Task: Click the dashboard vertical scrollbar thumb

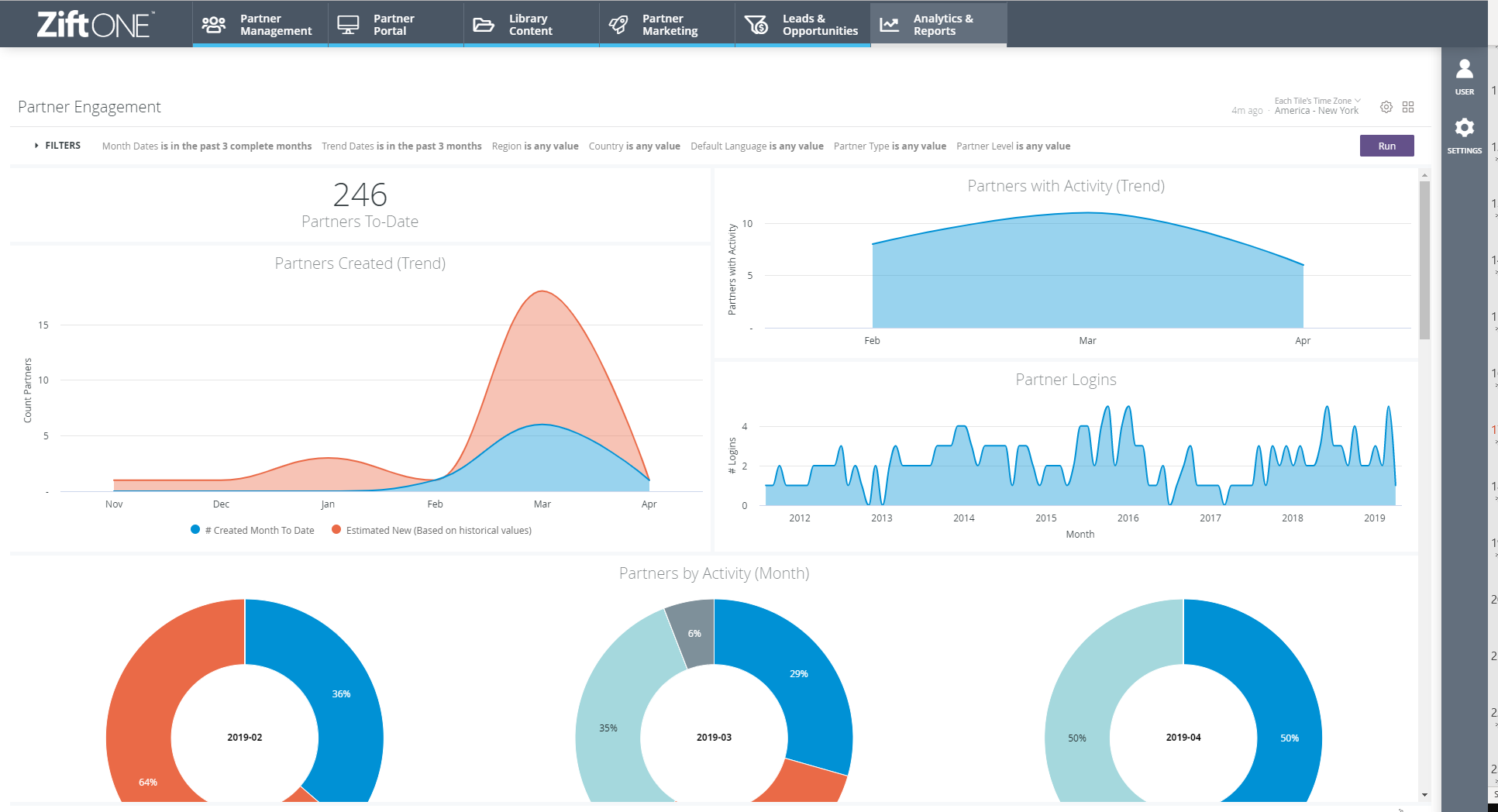Action: (1424, 260)
